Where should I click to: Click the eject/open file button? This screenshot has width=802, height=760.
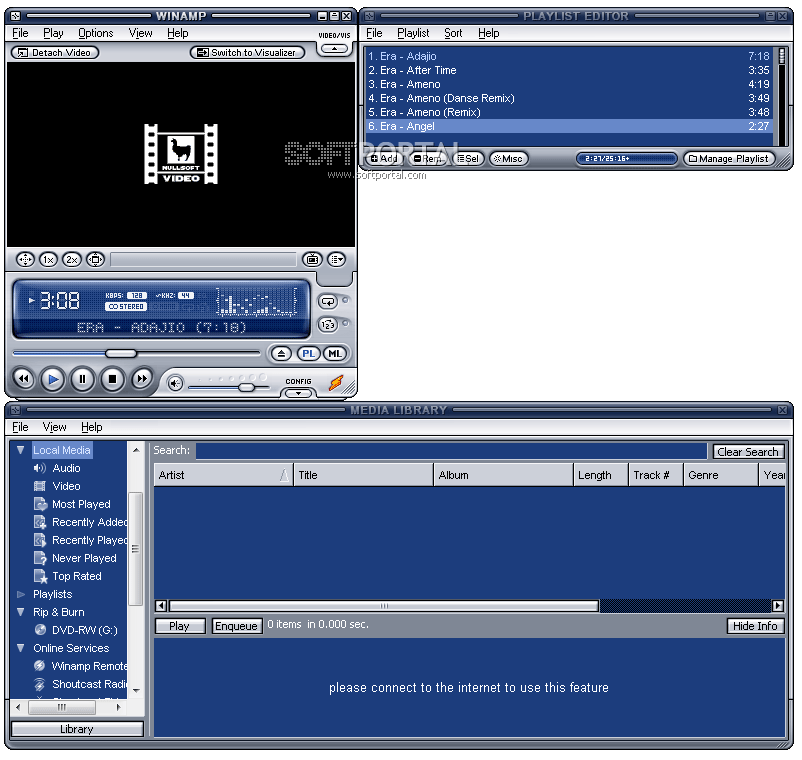[x=281, y=354]
